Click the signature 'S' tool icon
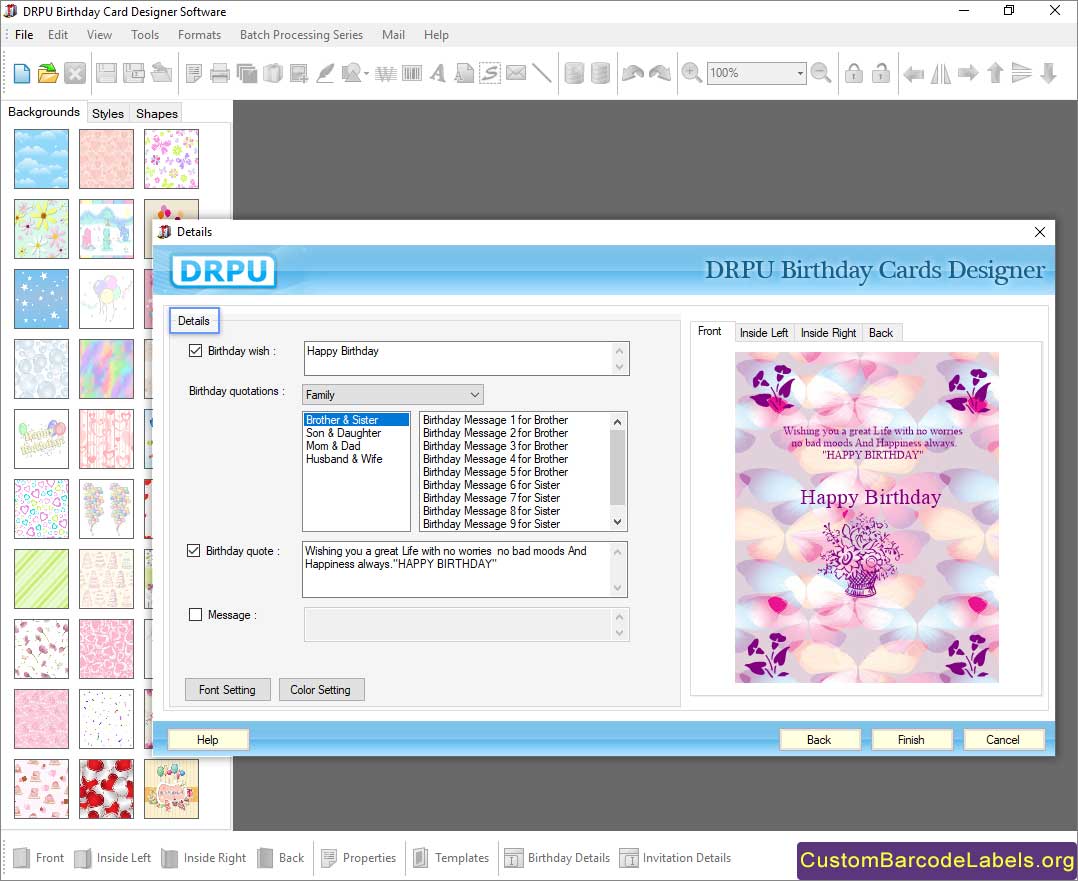1078x881 pixels. [x=490, y=73]
